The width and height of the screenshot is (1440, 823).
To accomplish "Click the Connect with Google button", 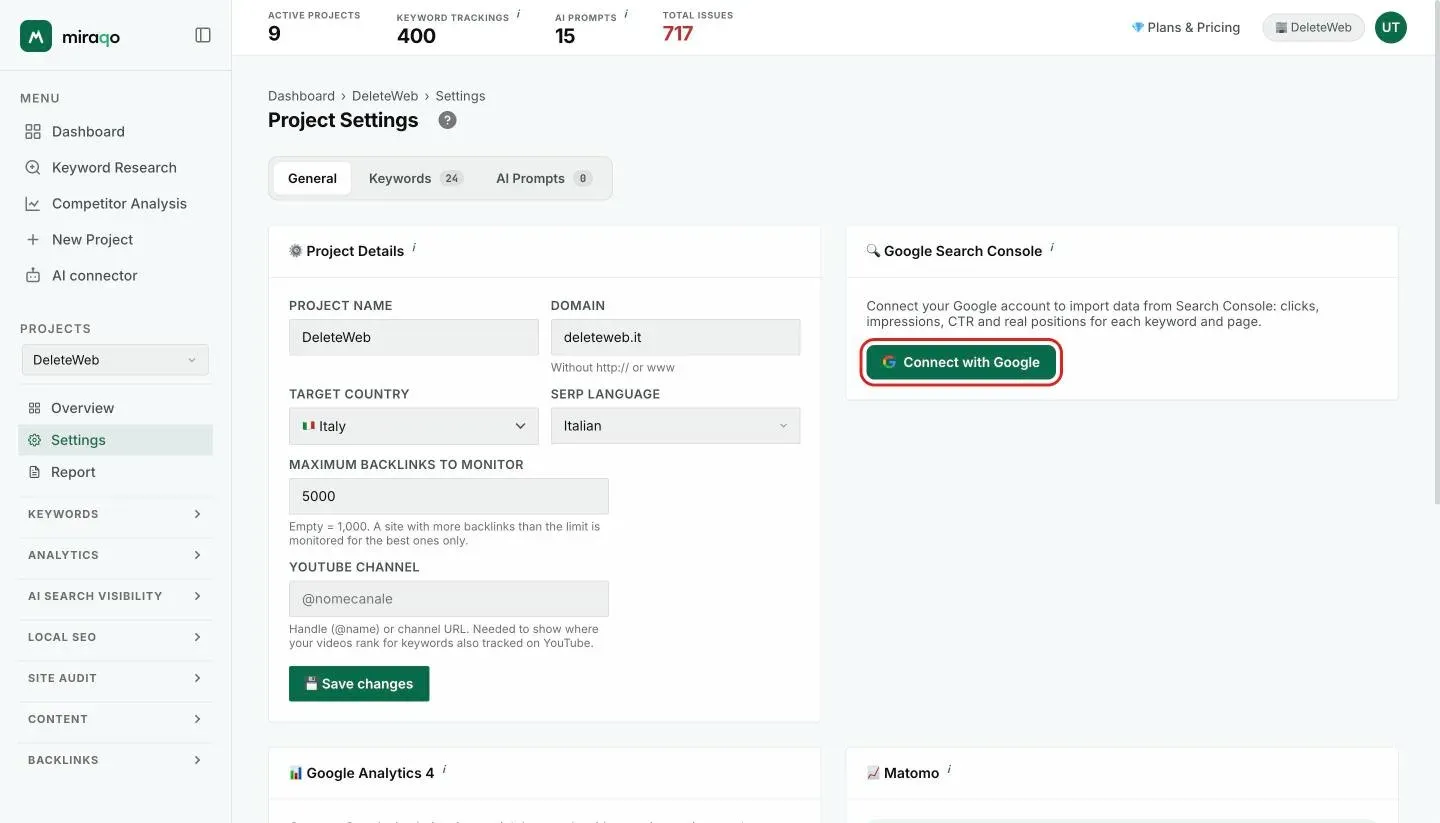I will (961, 362).
